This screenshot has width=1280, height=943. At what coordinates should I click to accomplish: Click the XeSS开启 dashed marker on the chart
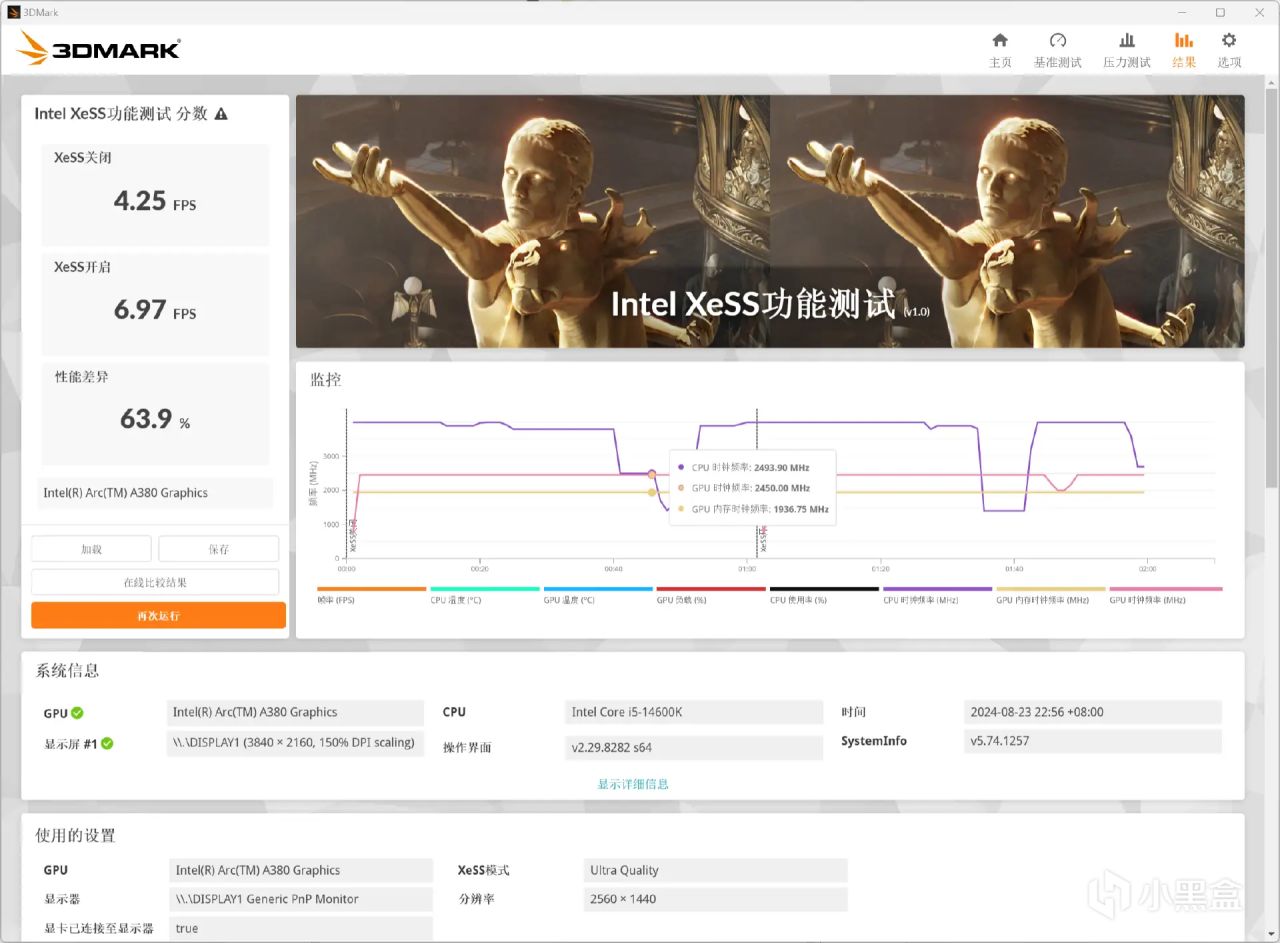pos(757,485)
